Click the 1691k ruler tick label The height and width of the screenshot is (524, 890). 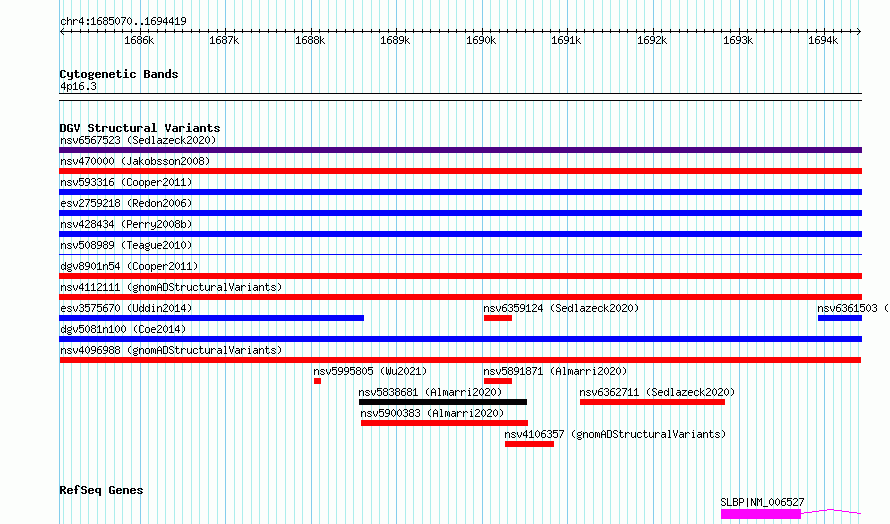point(566,41)
